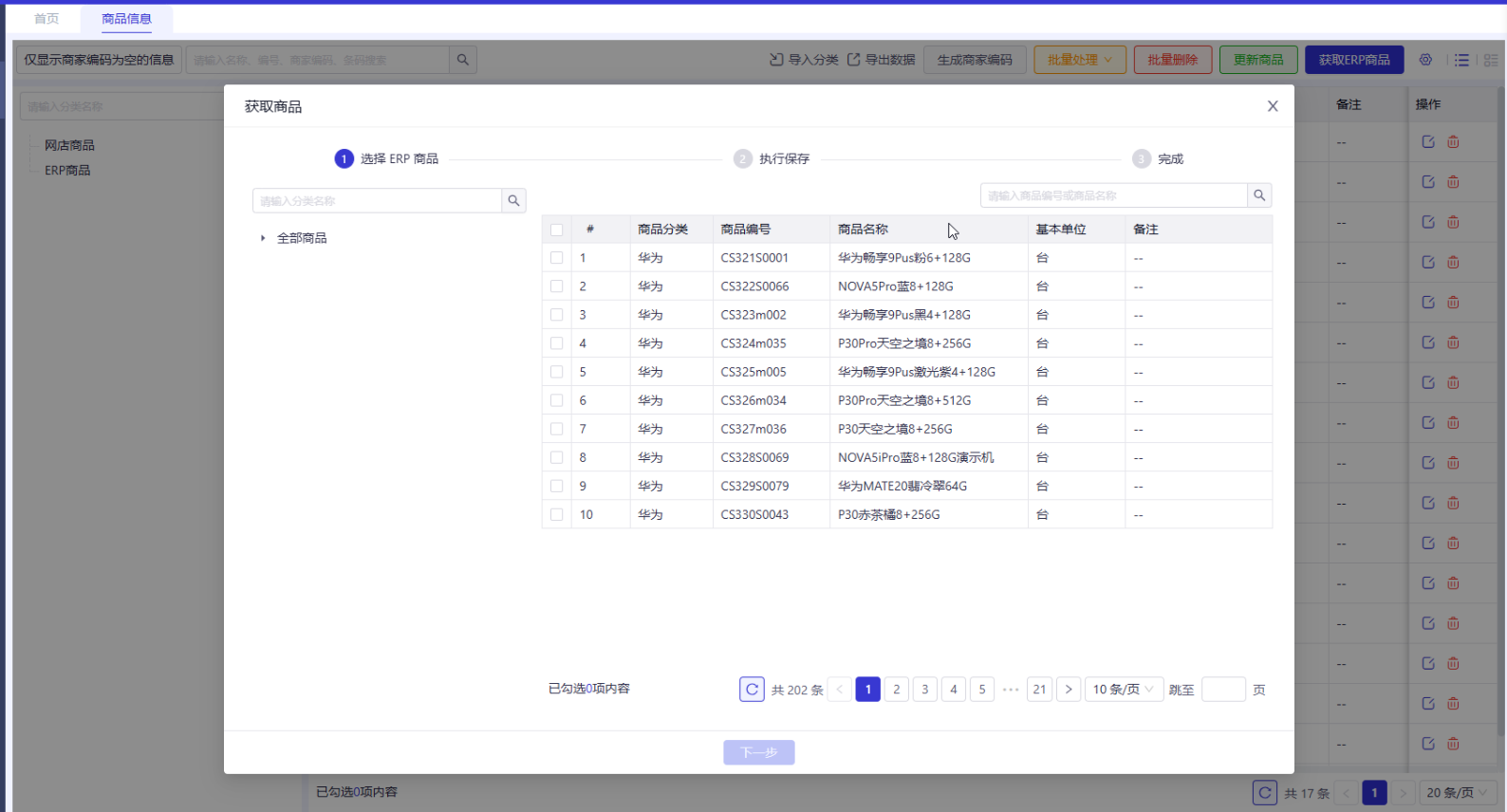Select 网店商品 in the background tree
The image size is (1507, 812).
pos(69,145)
